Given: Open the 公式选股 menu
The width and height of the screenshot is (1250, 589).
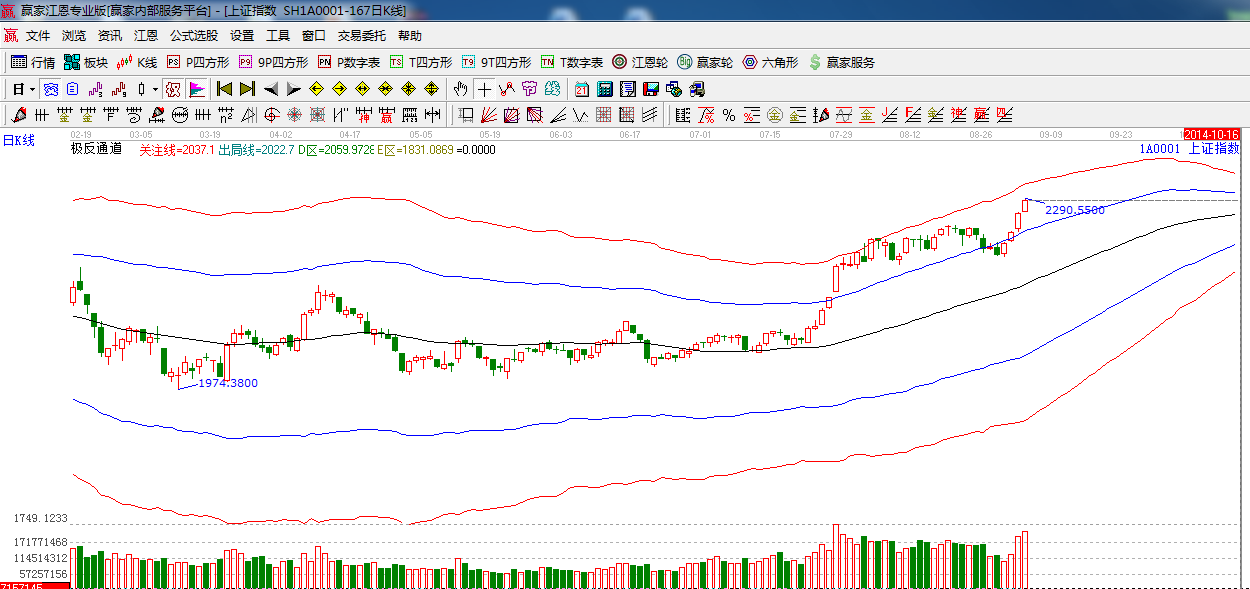Looking at the screenshot, I should coord(193,36).
